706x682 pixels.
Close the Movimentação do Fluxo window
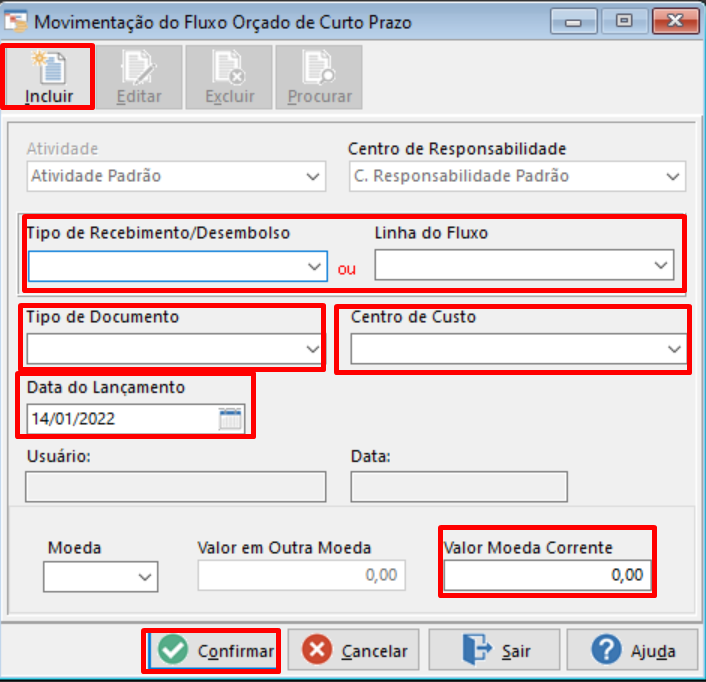675,21
